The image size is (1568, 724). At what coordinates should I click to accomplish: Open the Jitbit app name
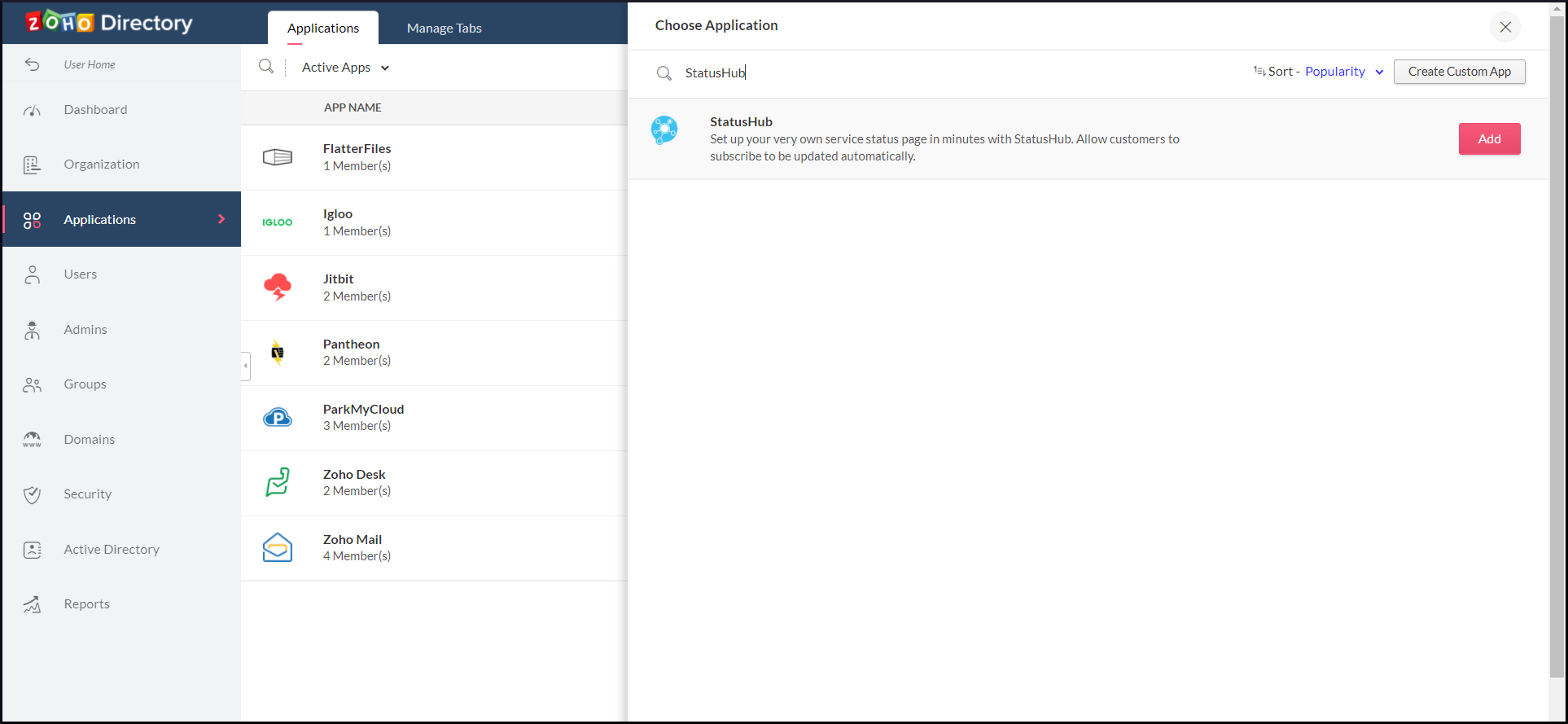pyautogui.click(x=338, y=279)
